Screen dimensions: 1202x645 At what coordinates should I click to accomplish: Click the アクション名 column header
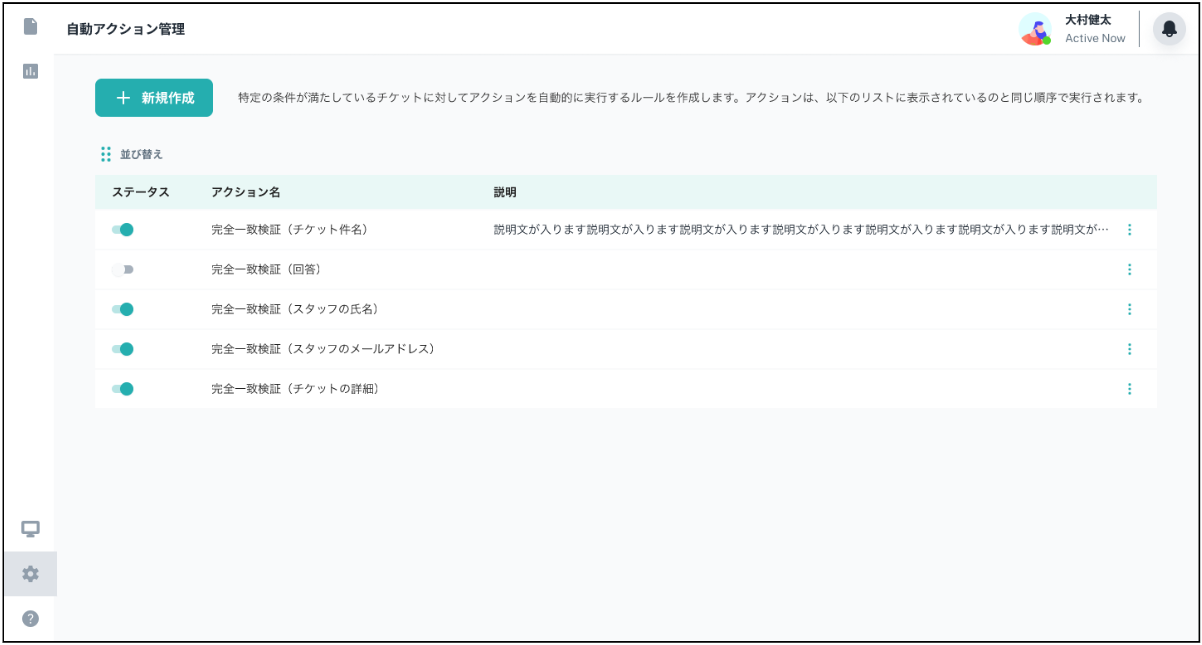pyautogui.click(x=246, y=192)
